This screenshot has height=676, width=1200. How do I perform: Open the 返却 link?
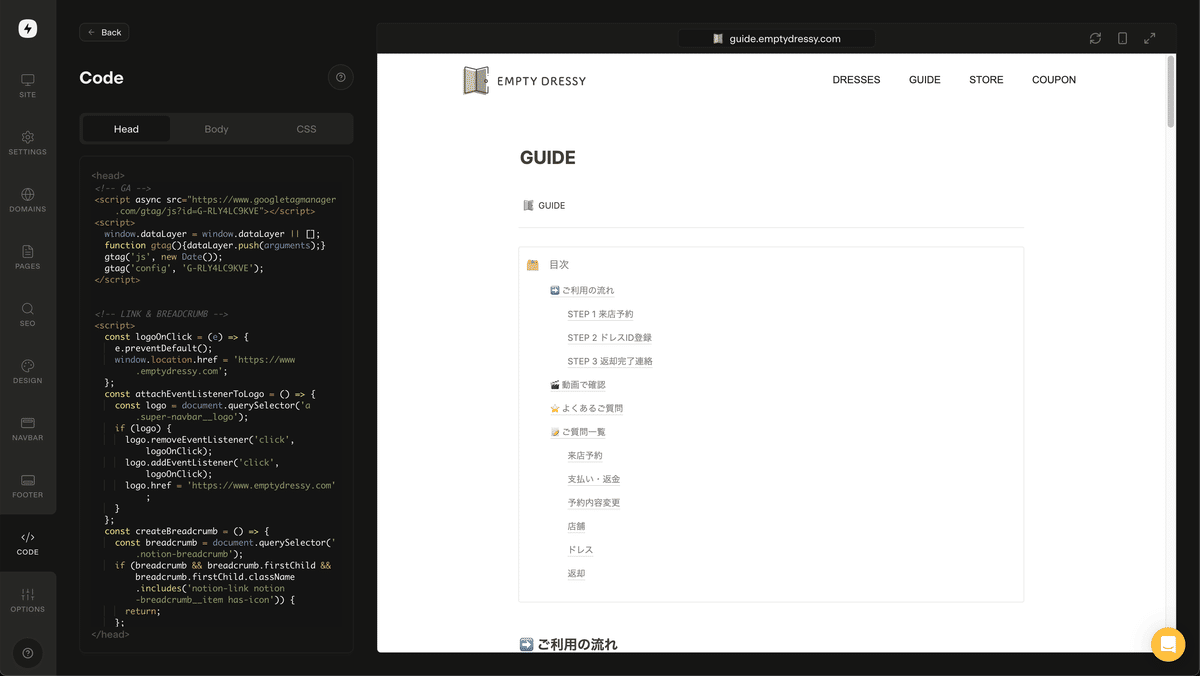click(576, 574)
